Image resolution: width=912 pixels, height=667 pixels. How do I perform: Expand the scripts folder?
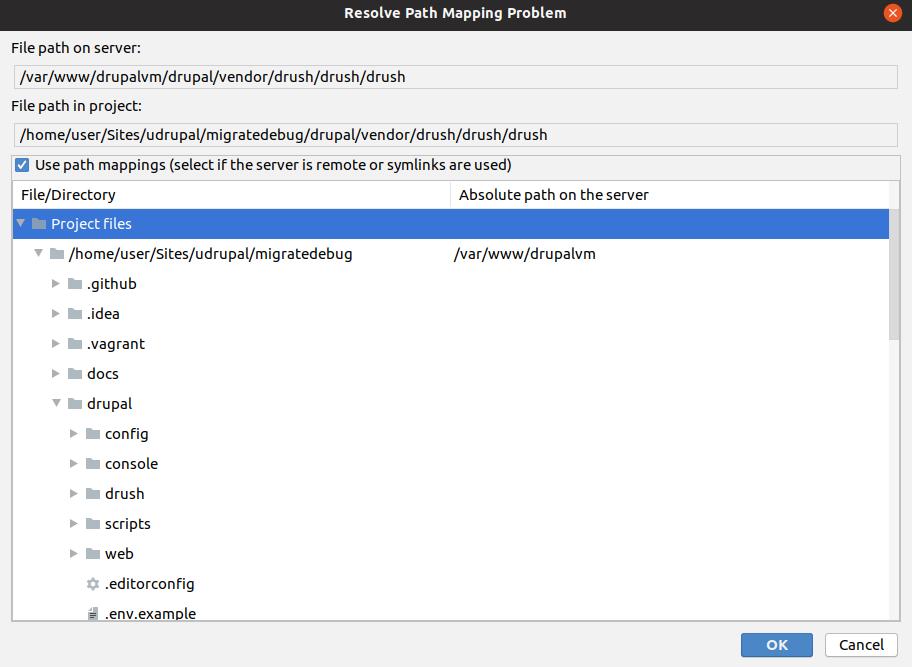point(74,523)
